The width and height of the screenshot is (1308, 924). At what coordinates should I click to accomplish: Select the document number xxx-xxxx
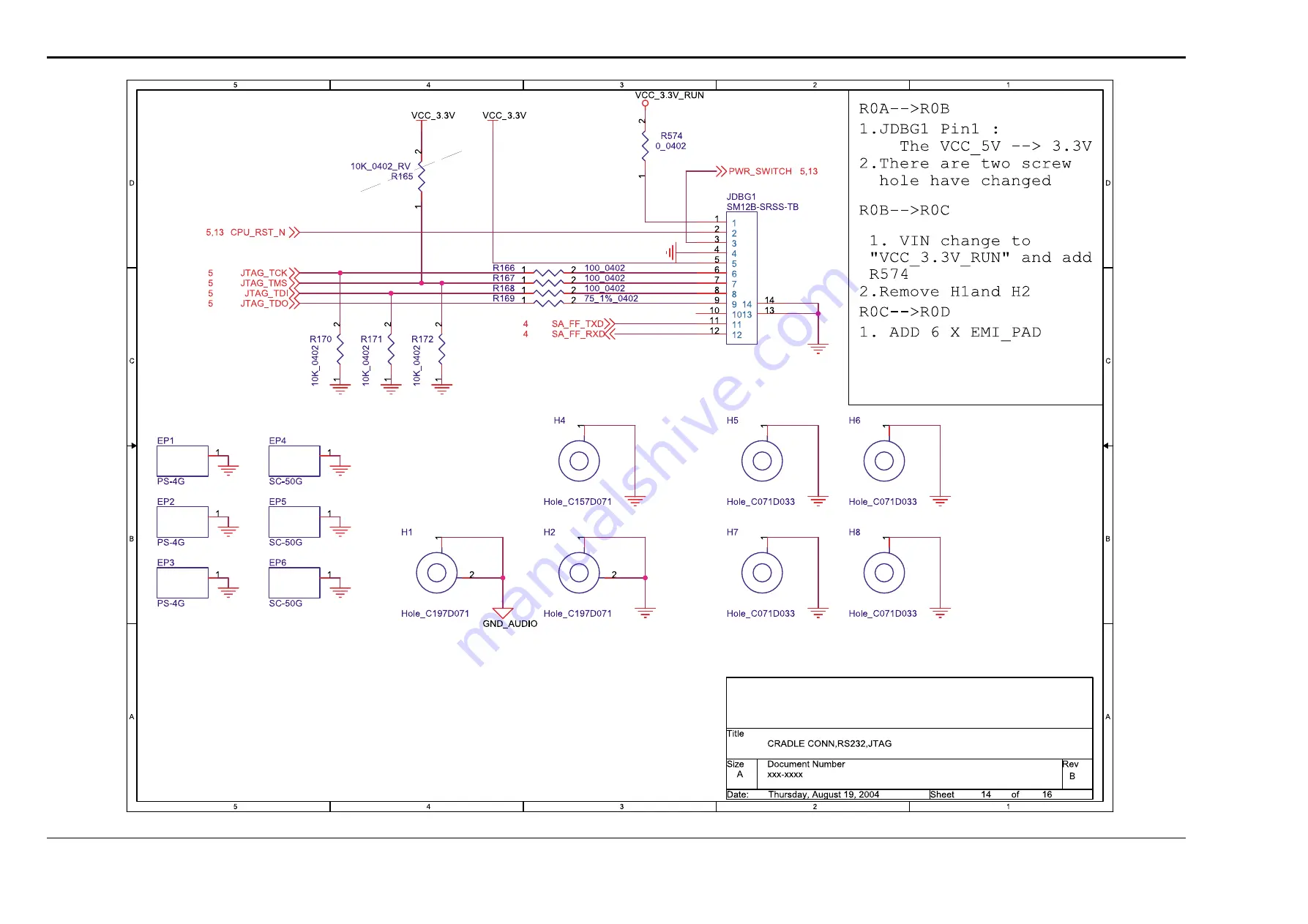coord(785,775)
